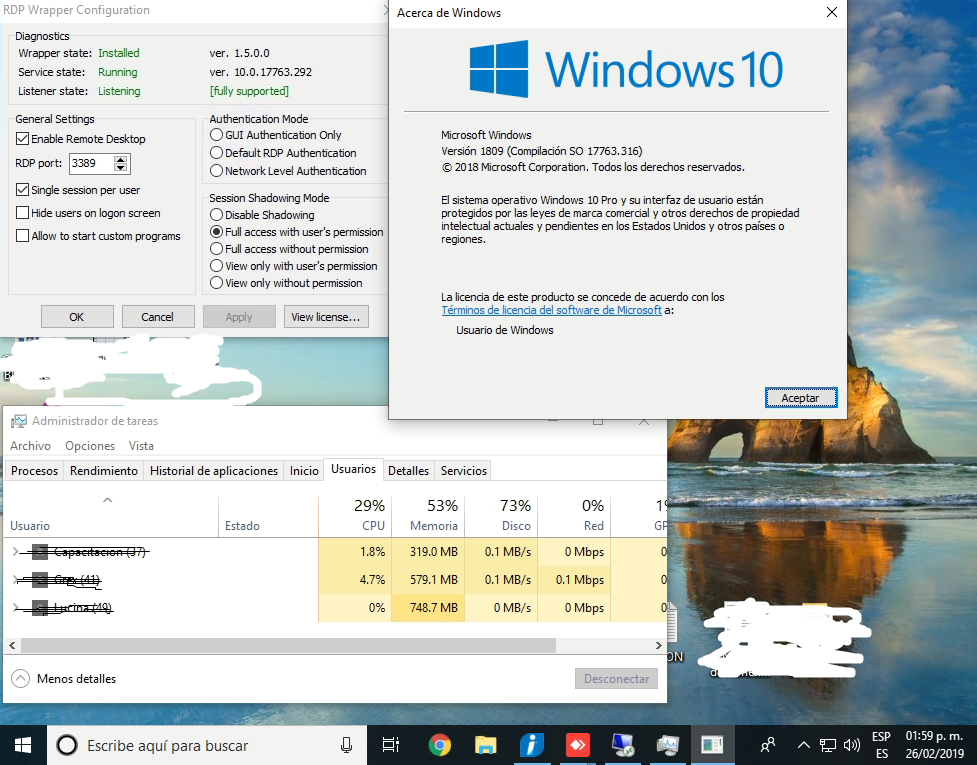Select Full access with user's permission
This screenshot has height=765, width=977.
coord(216,232)
